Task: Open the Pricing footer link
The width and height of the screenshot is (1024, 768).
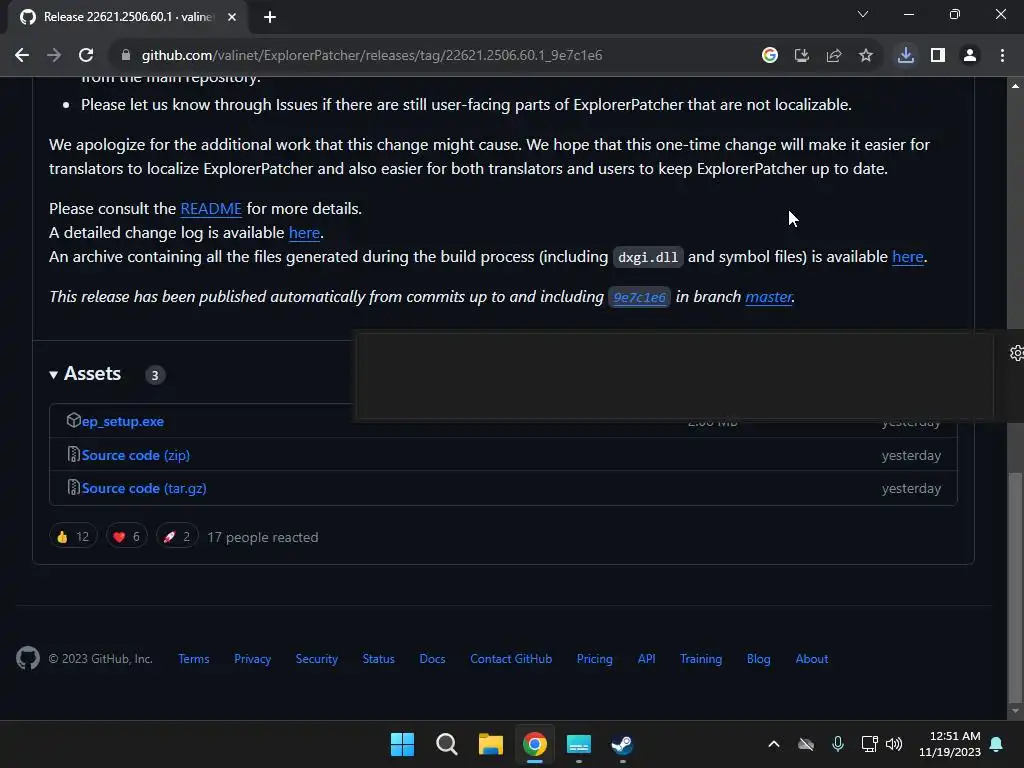Action: [x=595, y=659]
